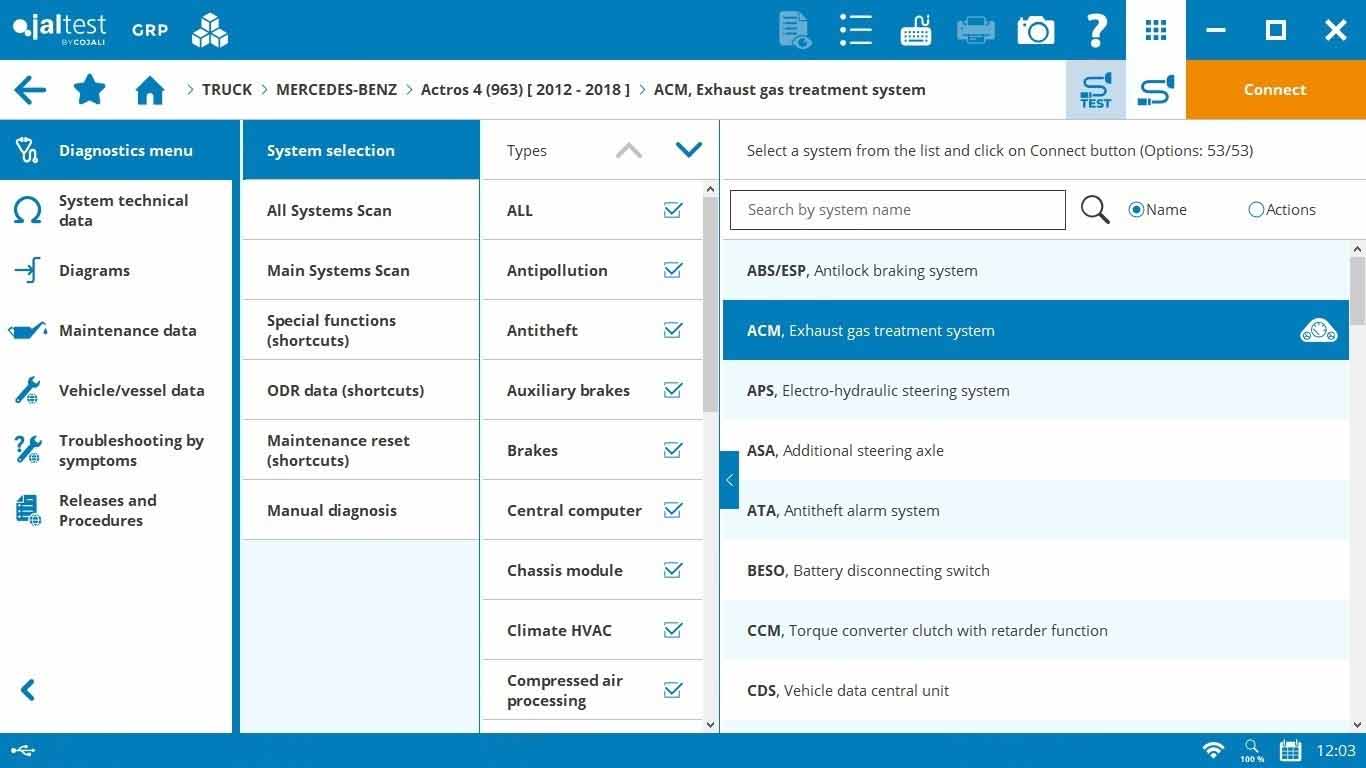Click the 100% zoom magnifier icon
Screen dimensions: 1366x768
pos(1252,750)
